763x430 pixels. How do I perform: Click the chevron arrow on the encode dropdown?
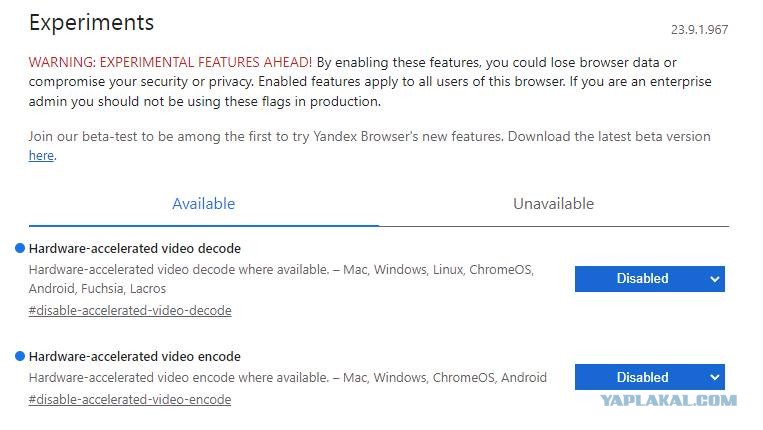coord(714,377)
